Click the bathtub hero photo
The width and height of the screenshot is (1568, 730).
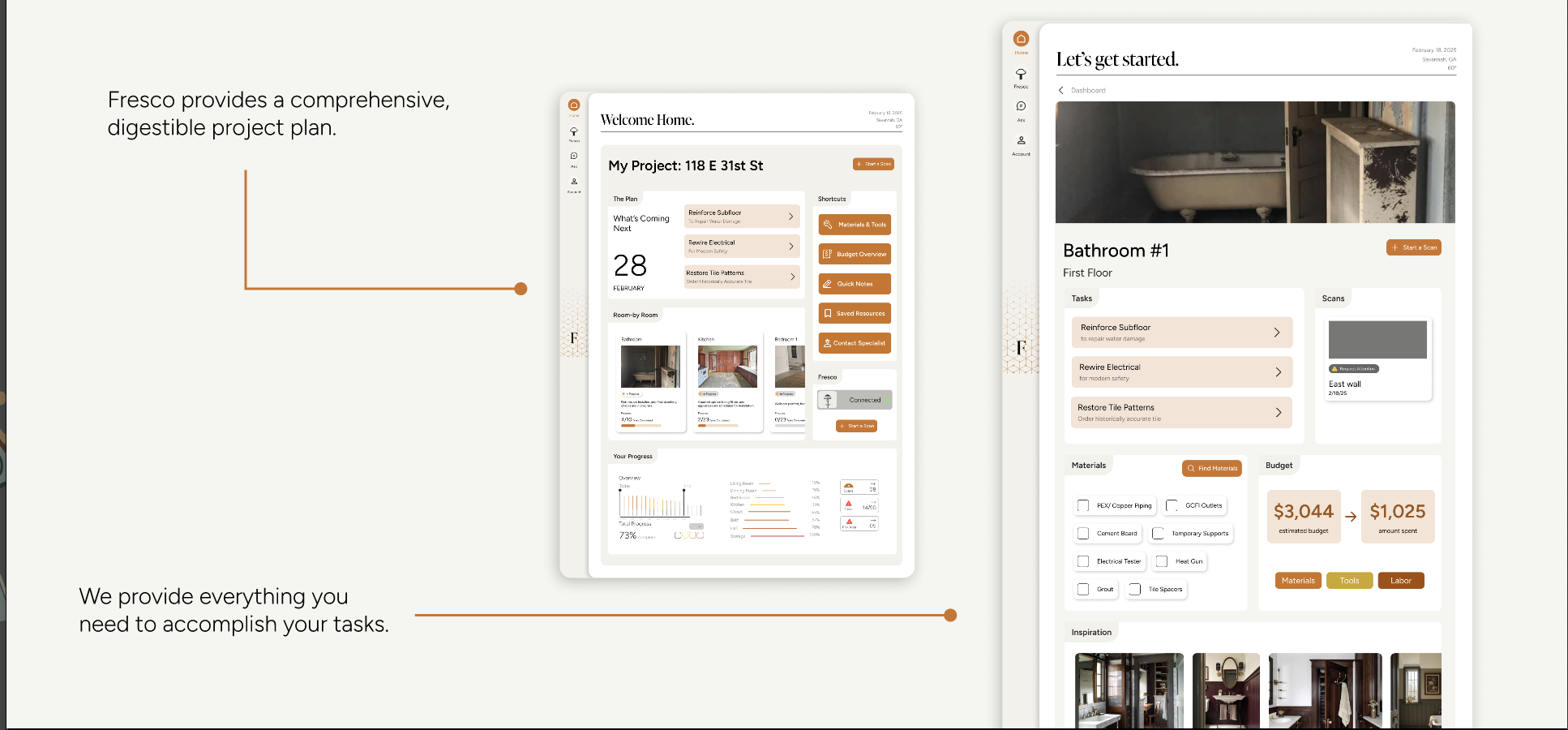(x=1255, y=162)
